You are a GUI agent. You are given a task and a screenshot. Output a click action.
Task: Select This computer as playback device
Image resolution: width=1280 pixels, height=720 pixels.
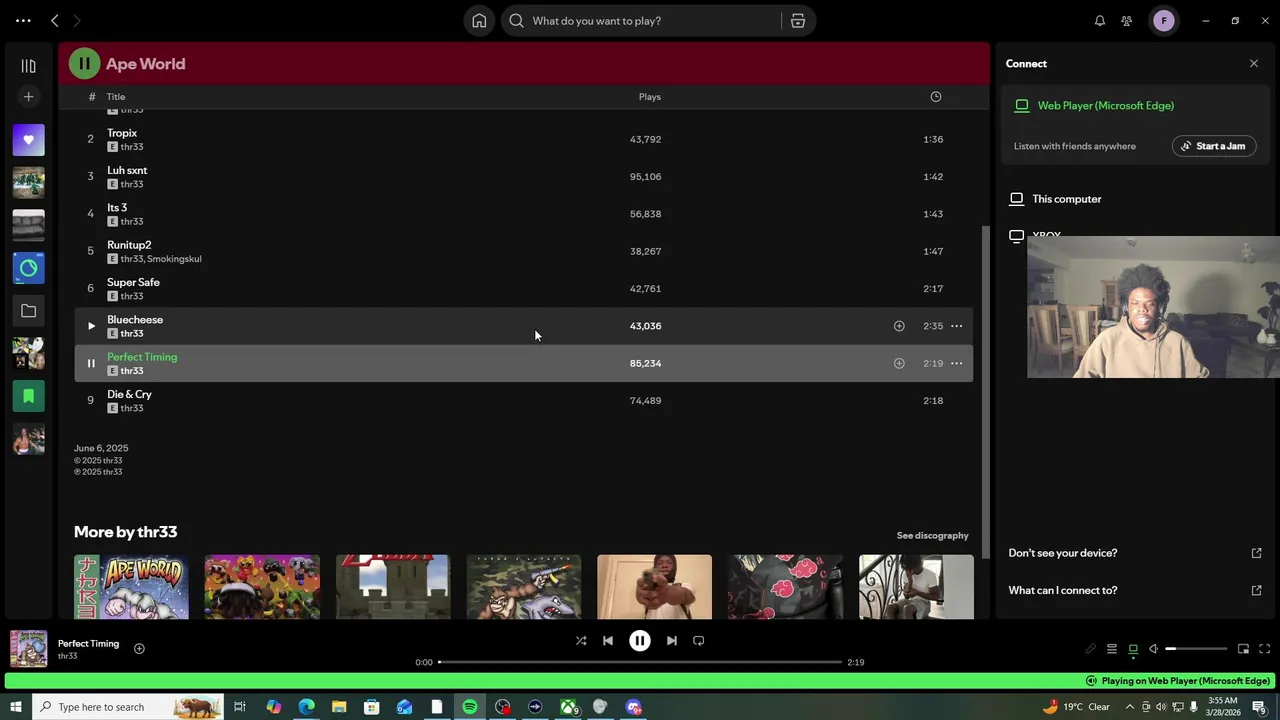coord(1066,199)
